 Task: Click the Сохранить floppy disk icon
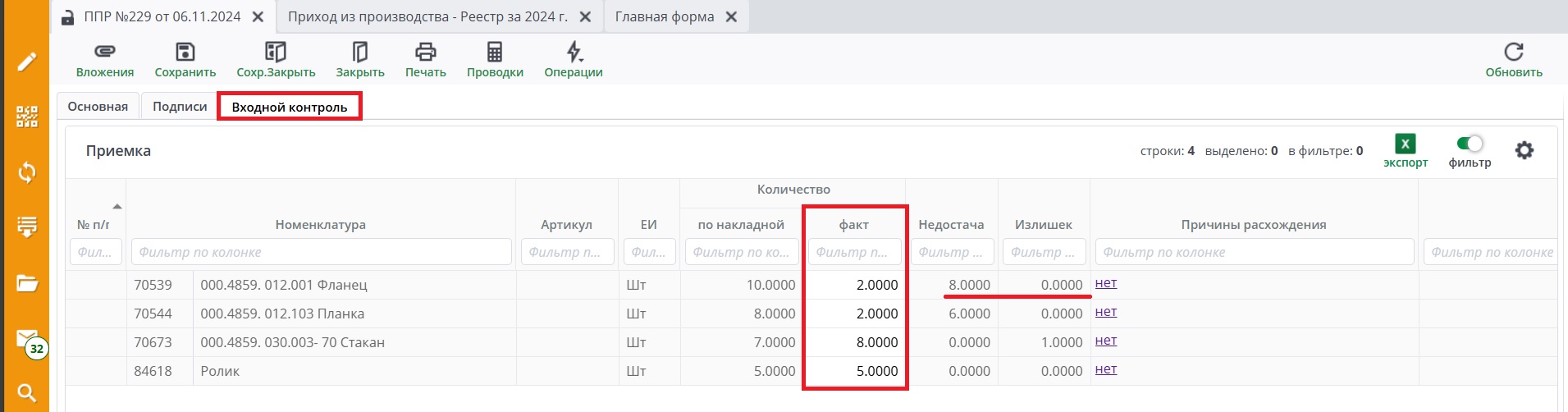(185, 52)
